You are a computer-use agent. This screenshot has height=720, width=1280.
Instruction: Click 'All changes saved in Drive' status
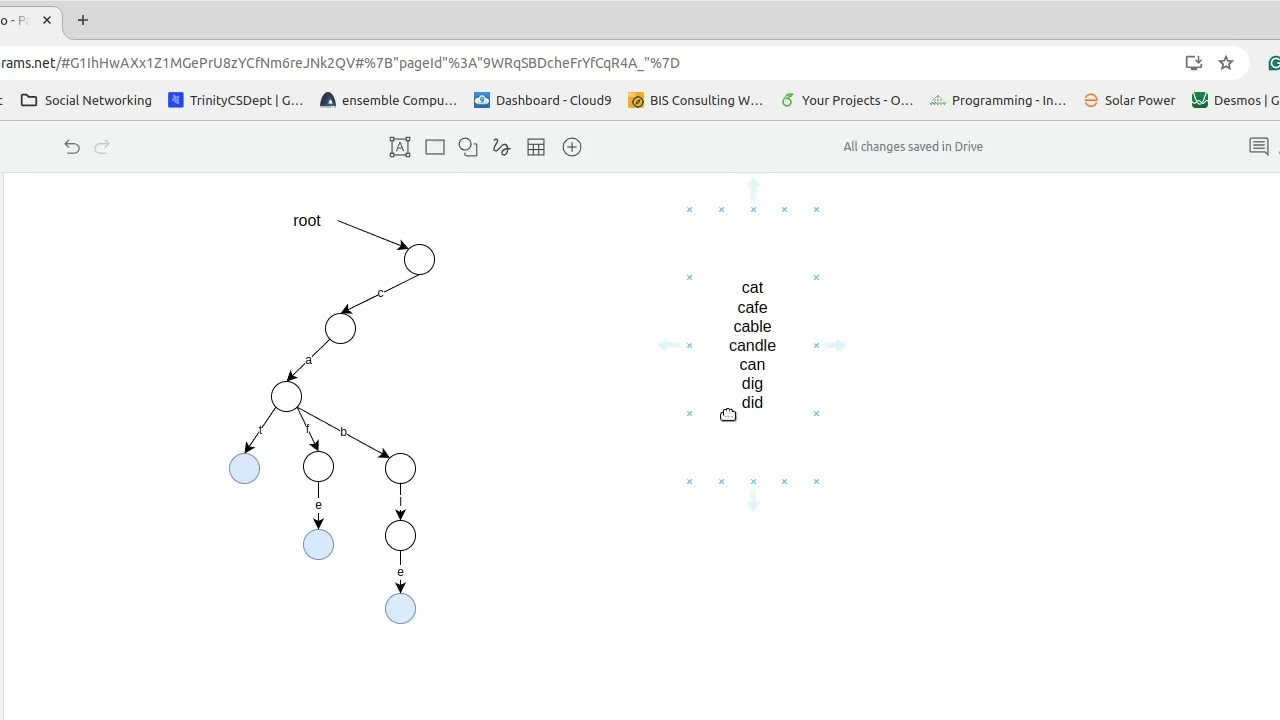(x=913, y=147)
